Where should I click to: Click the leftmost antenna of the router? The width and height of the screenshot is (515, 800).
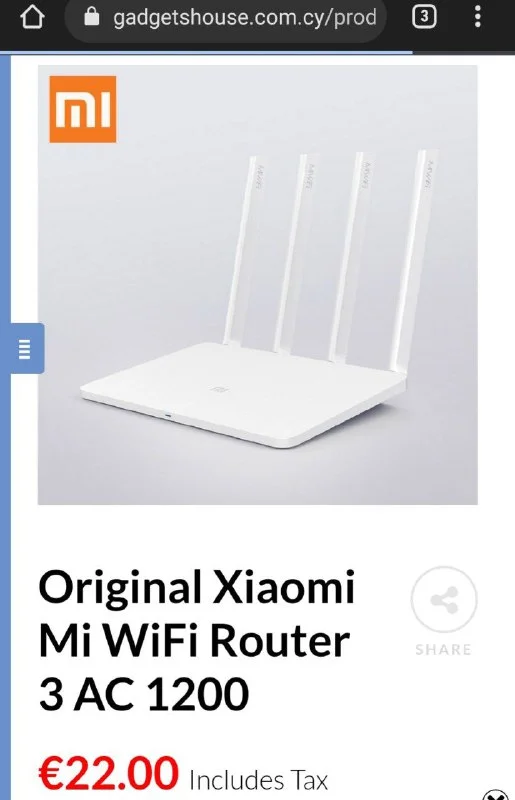point(238,253)
